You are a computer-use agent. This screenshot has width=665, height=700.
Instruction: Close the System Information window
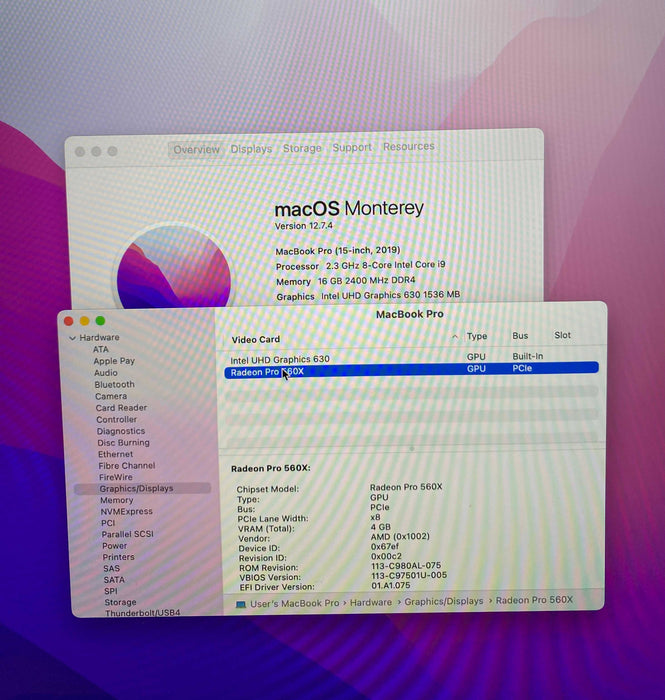69,321
